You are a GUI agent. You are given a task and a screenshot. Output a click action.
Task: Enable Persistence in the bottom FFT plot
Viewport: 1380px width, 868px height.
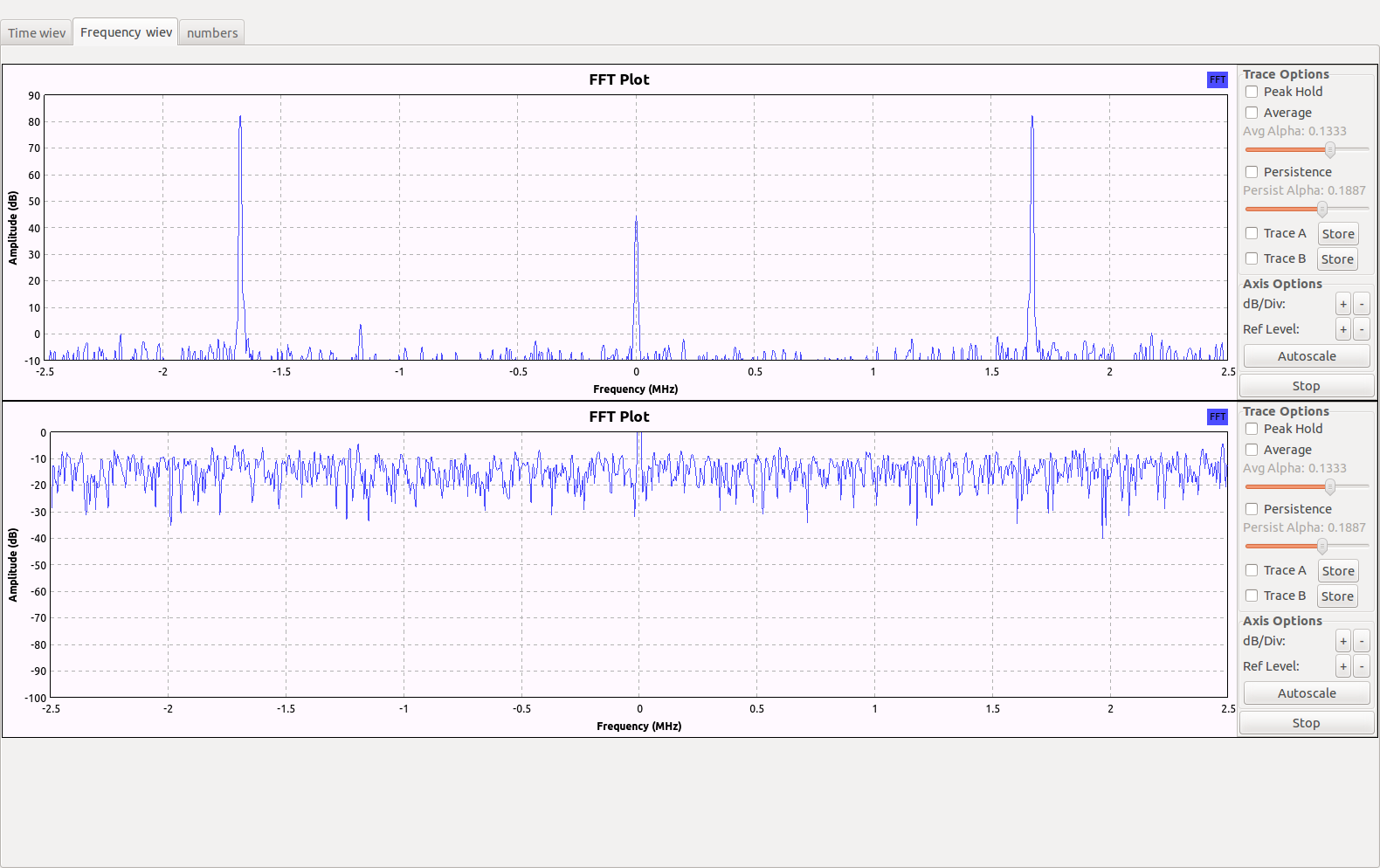1252,509
